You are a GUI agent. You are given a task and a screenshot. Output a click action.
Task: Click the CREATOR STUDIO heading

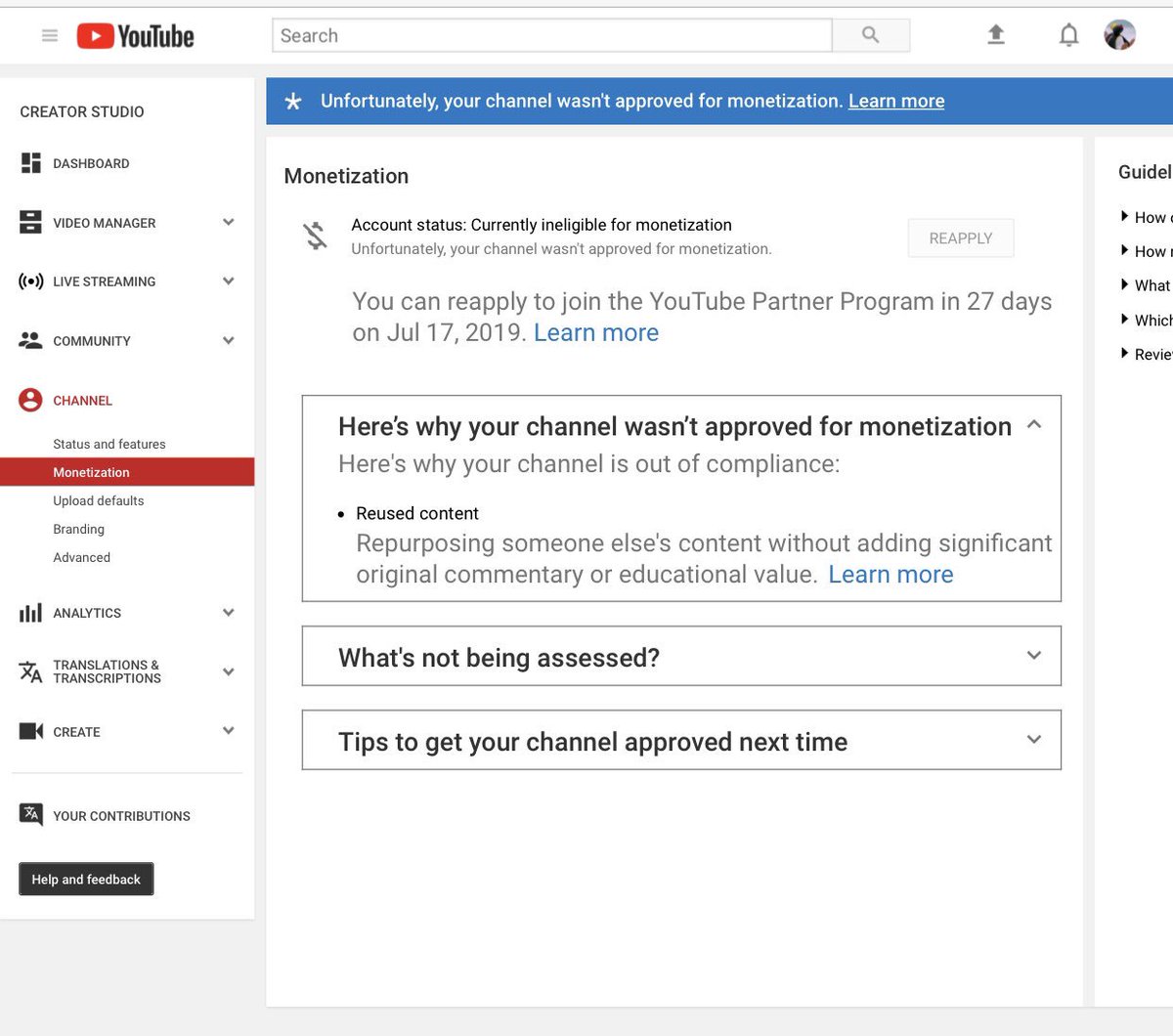82,111
